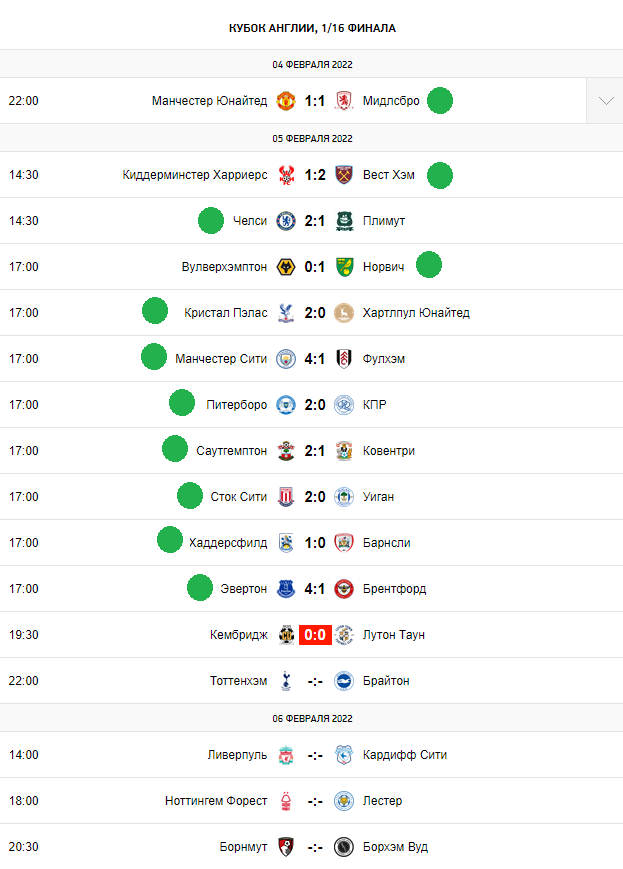The width and height of the screenshot is (623, 869).
Task: Click the 06 февраля 2022 date header
Action: point(312,718)
